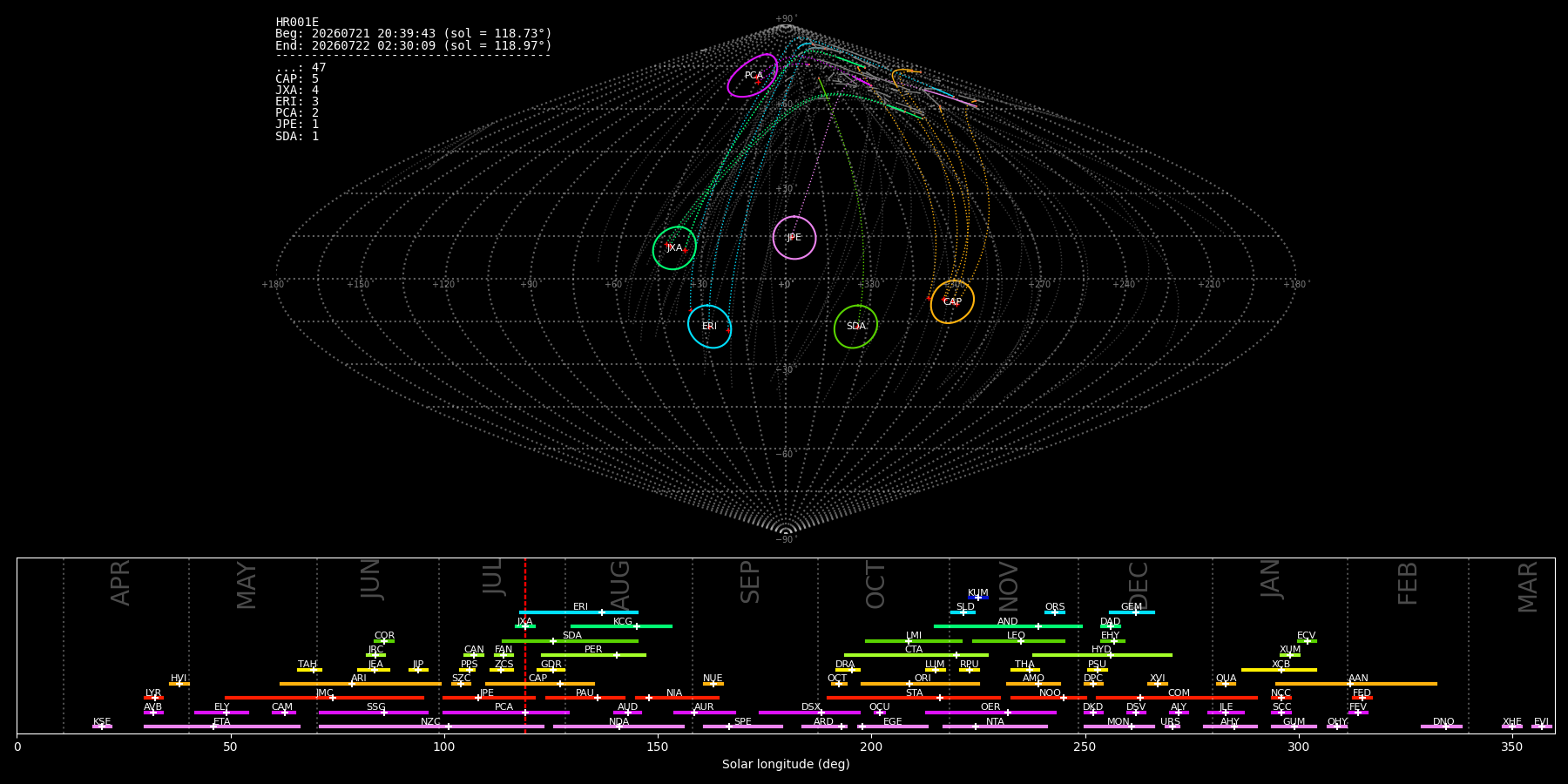Viewport: 1568px width, 784px height.
Task: Click the 'Solar longitude (deg)' axis label
Action: click(786, 765)
